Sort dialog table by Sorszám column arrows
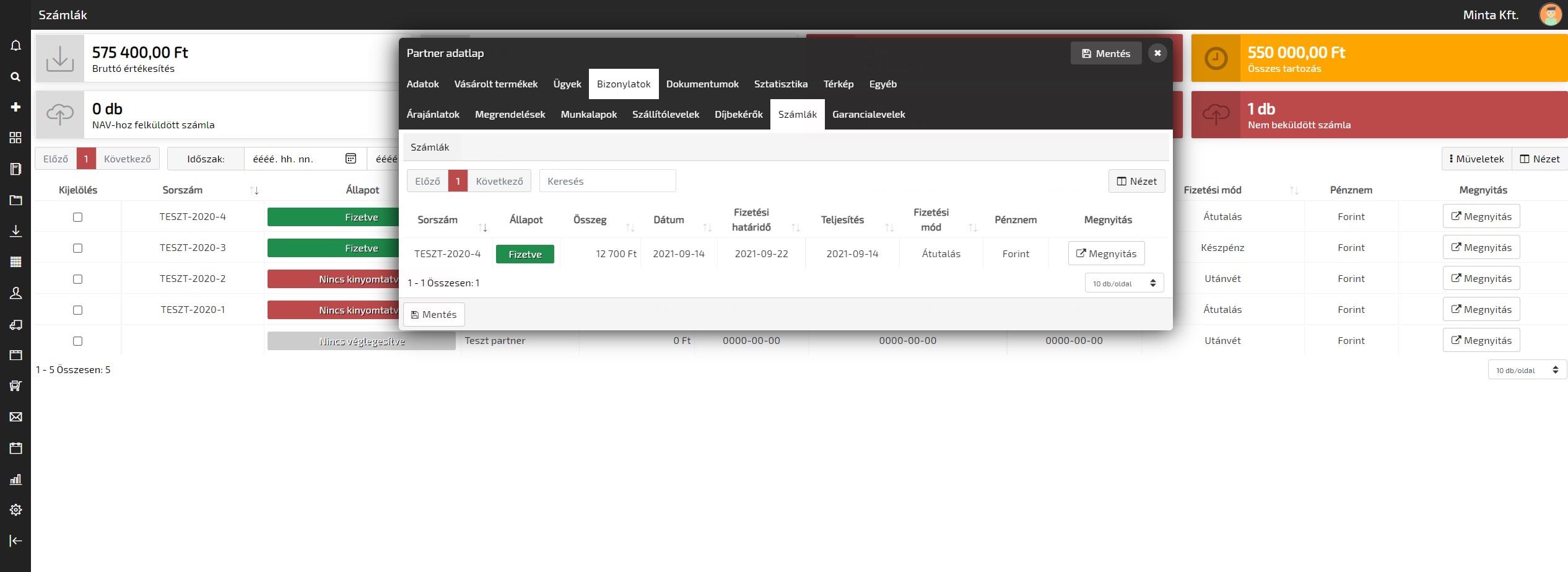 tap(483, 228)
